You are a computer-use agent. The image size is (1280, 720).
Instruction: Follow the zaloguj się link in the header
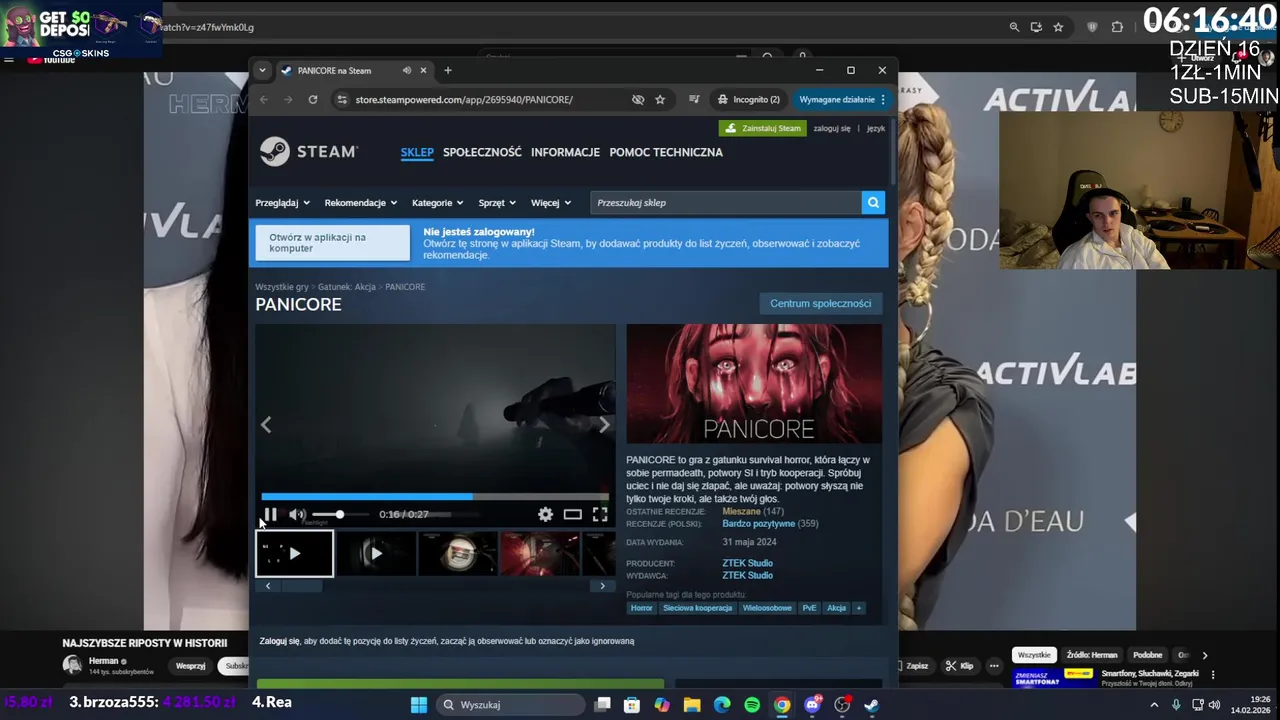pos(832,128)
